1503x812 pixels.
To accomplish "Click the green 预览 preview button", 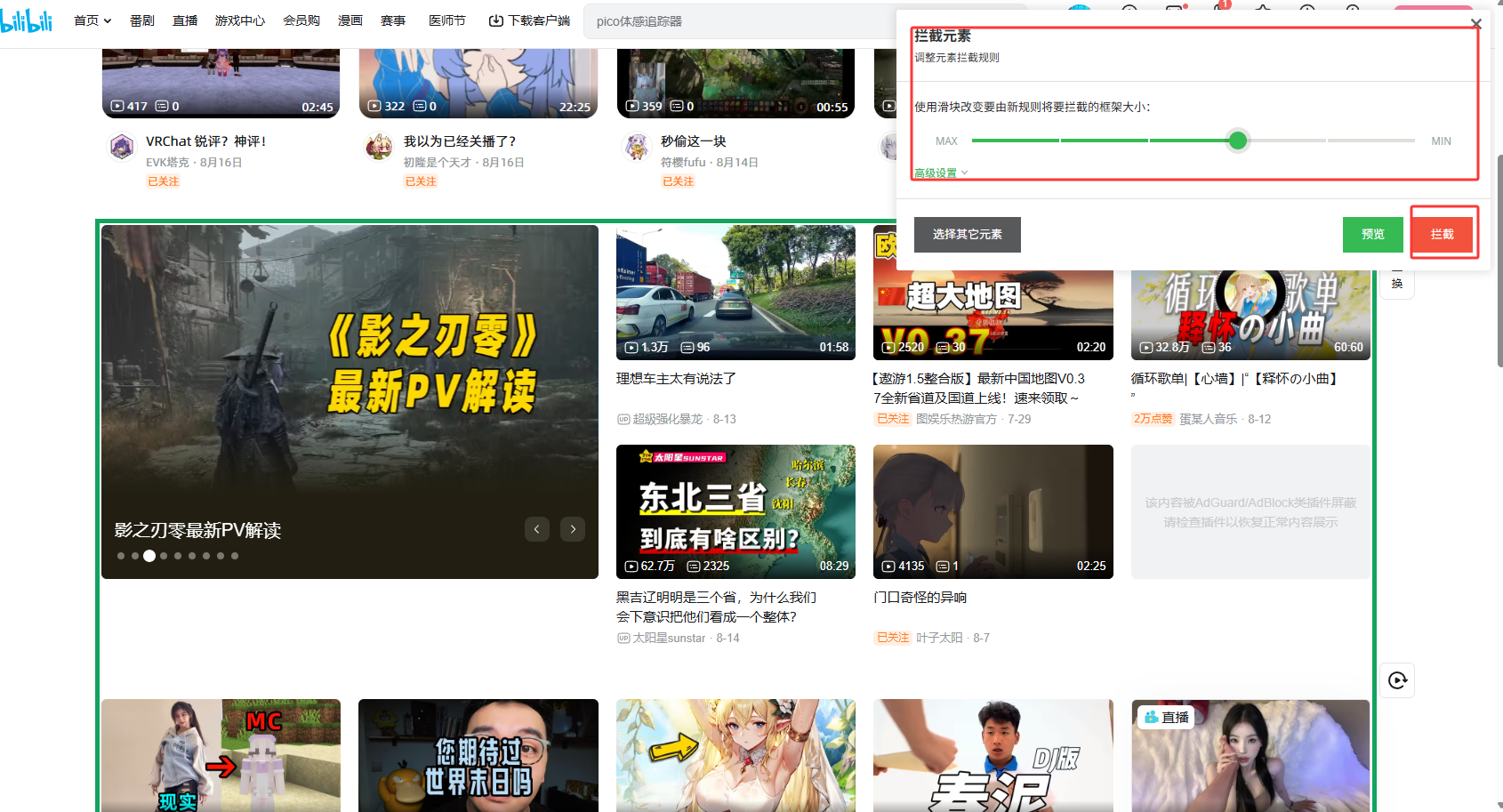I will point(1373,235).
